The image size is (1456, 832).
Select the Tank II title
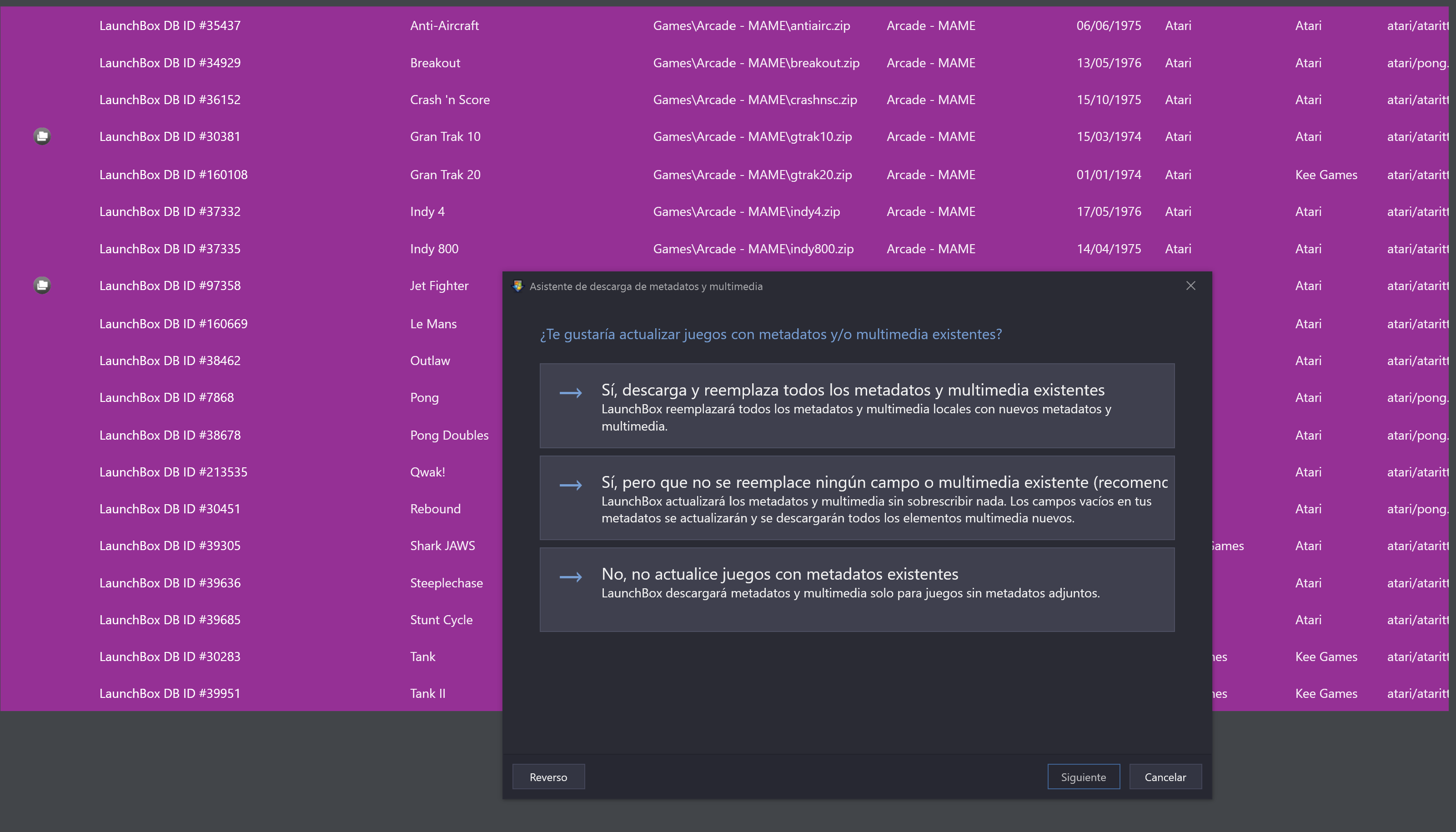[427, 693]
